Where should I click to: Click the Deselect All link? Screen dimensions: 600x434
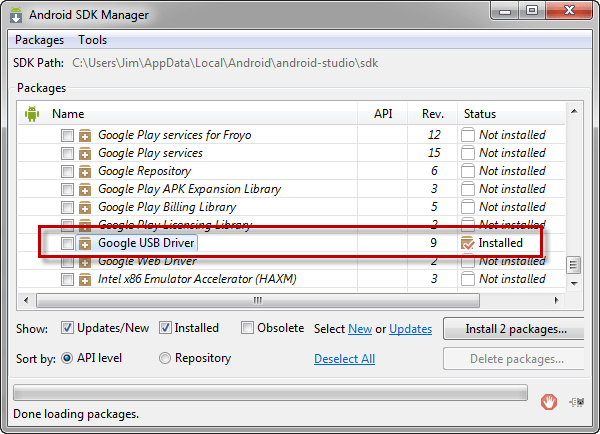(x=344, y=359)
